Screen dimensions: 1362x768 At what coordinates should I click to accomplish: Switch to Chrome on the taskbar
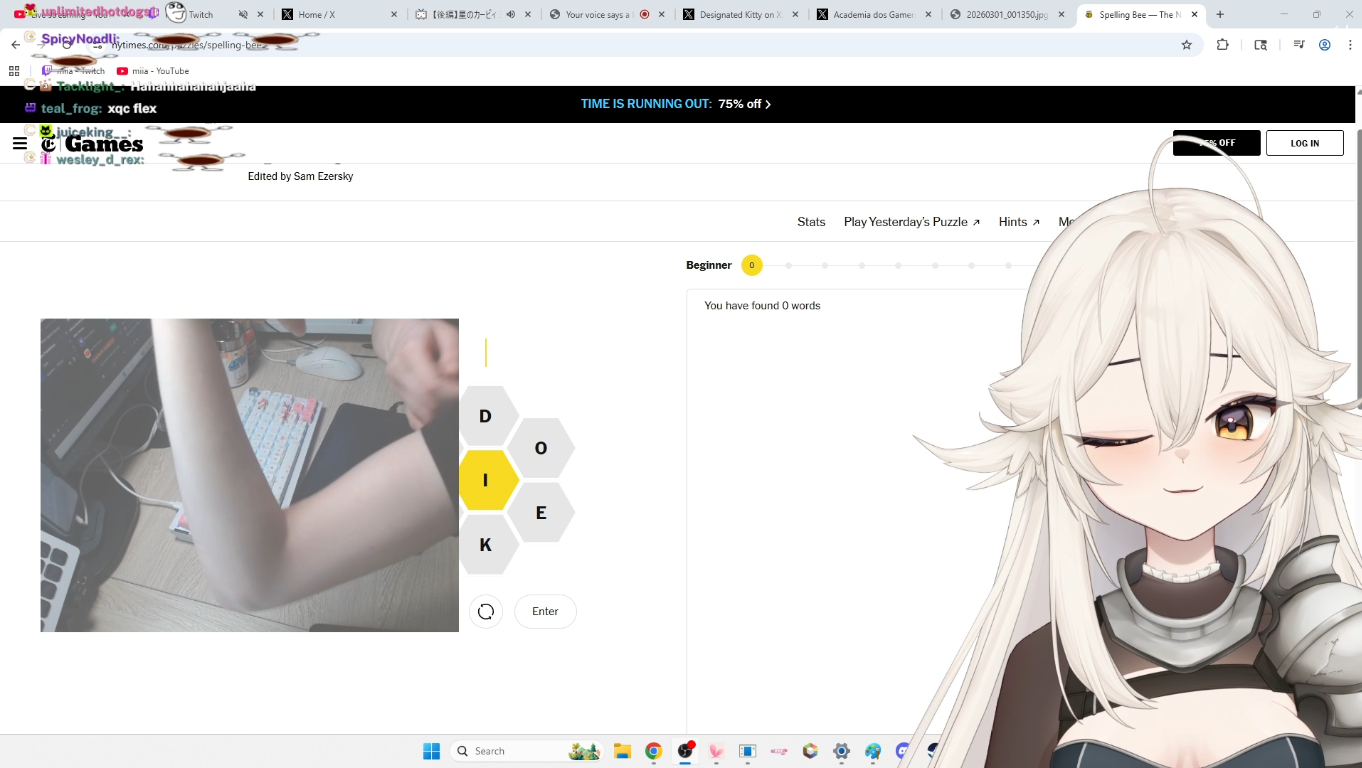(654, 751)
